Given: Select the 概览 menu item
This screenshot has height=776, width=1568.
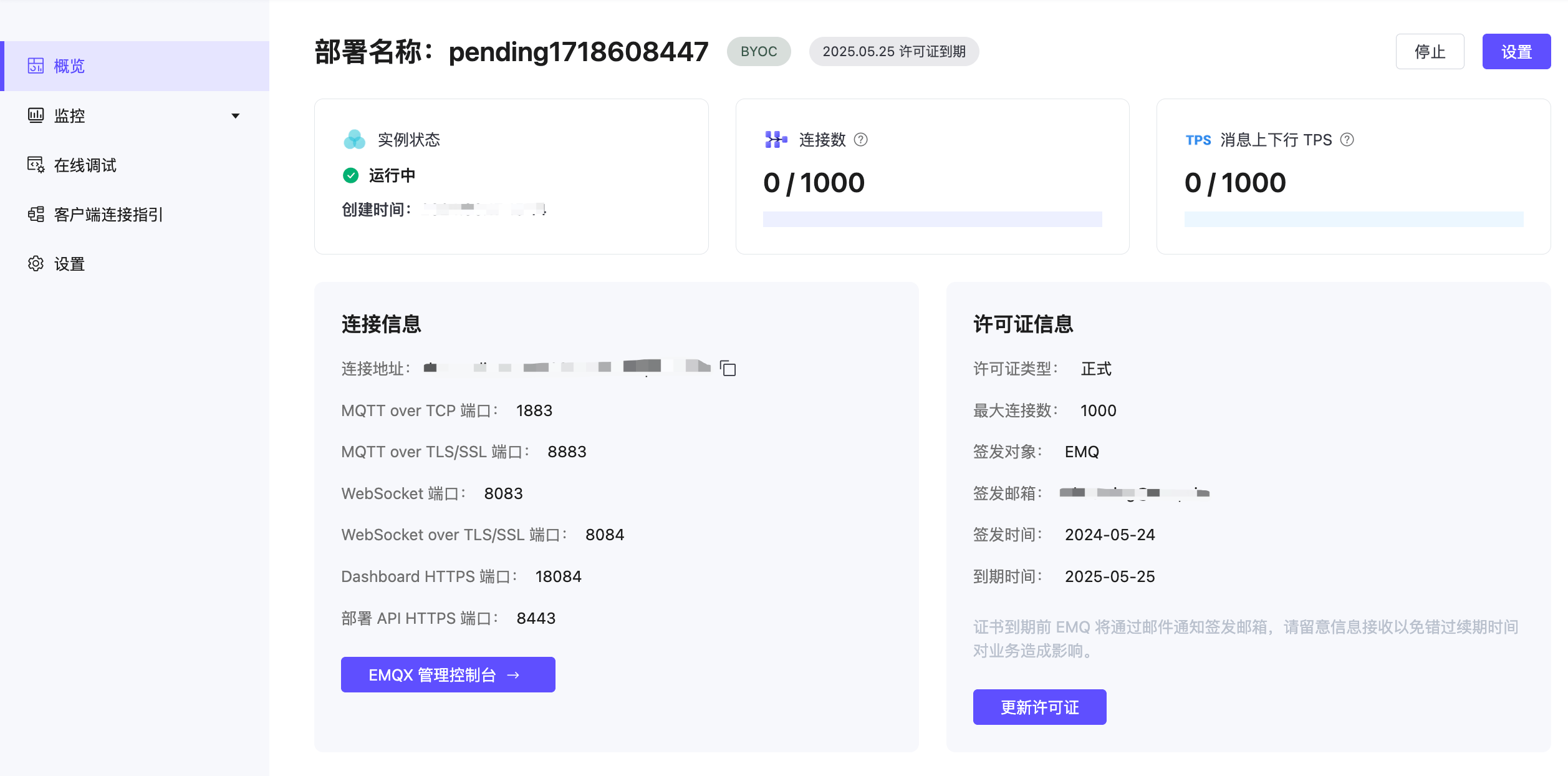Looking at the screenshot, I should tap(69, 66).
